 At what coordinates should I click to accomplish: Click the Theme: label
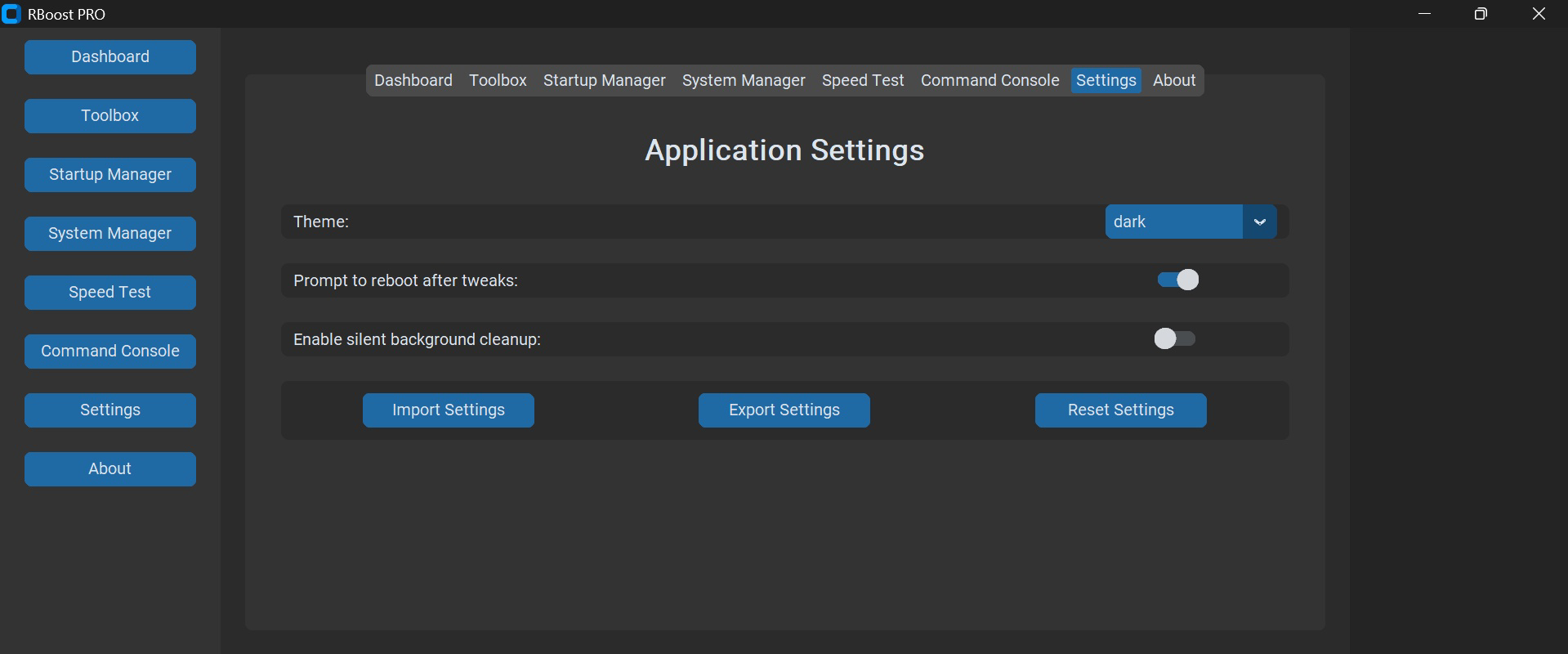coord(321,222)
